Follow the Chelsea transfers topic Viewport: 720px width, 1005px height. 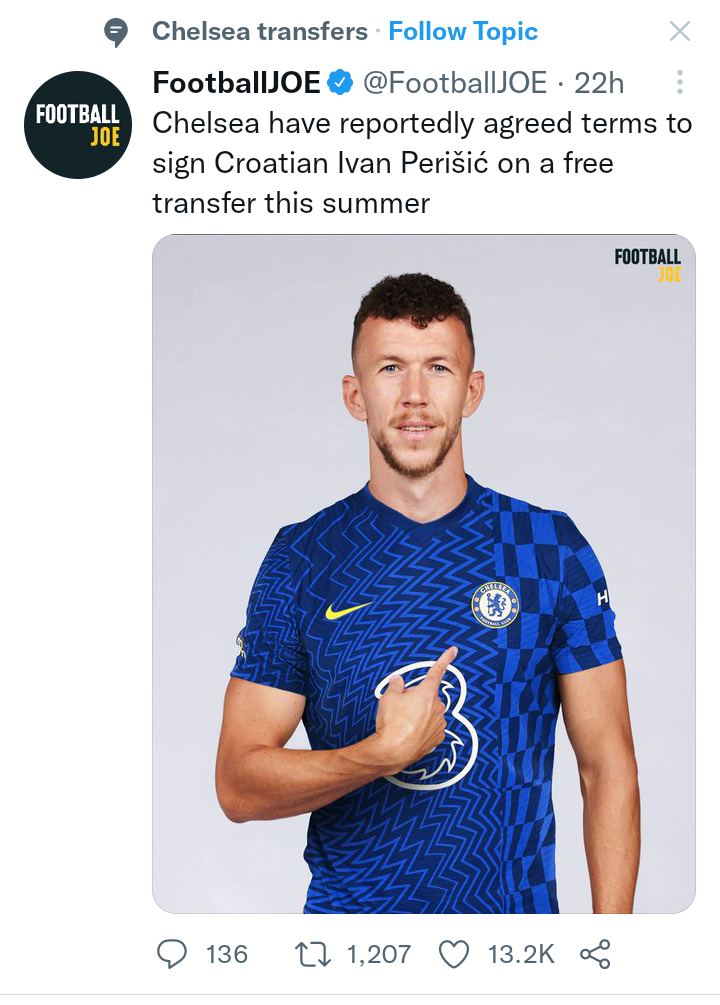click(x=463, y=31)
